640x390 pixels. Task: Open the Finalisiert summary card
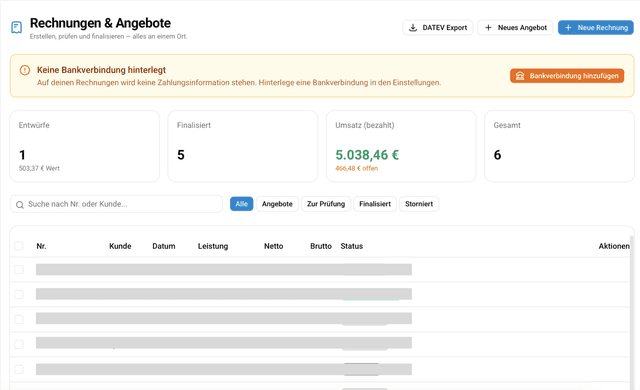(x=243, y=146)
